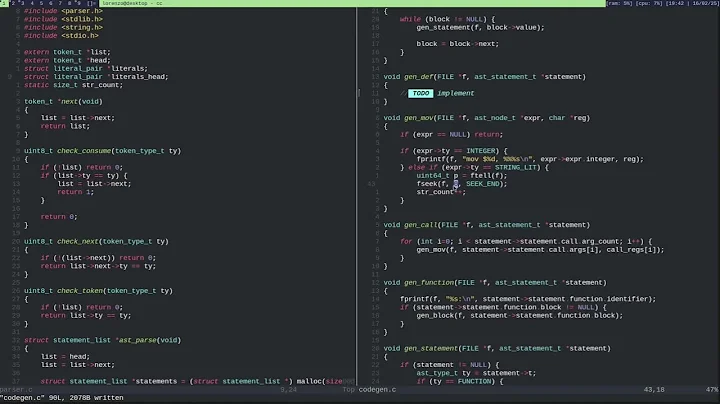The image size is (720, 404).
Task: Click the 'Top' indicator of the left pane
Action: tap(349, 390)
